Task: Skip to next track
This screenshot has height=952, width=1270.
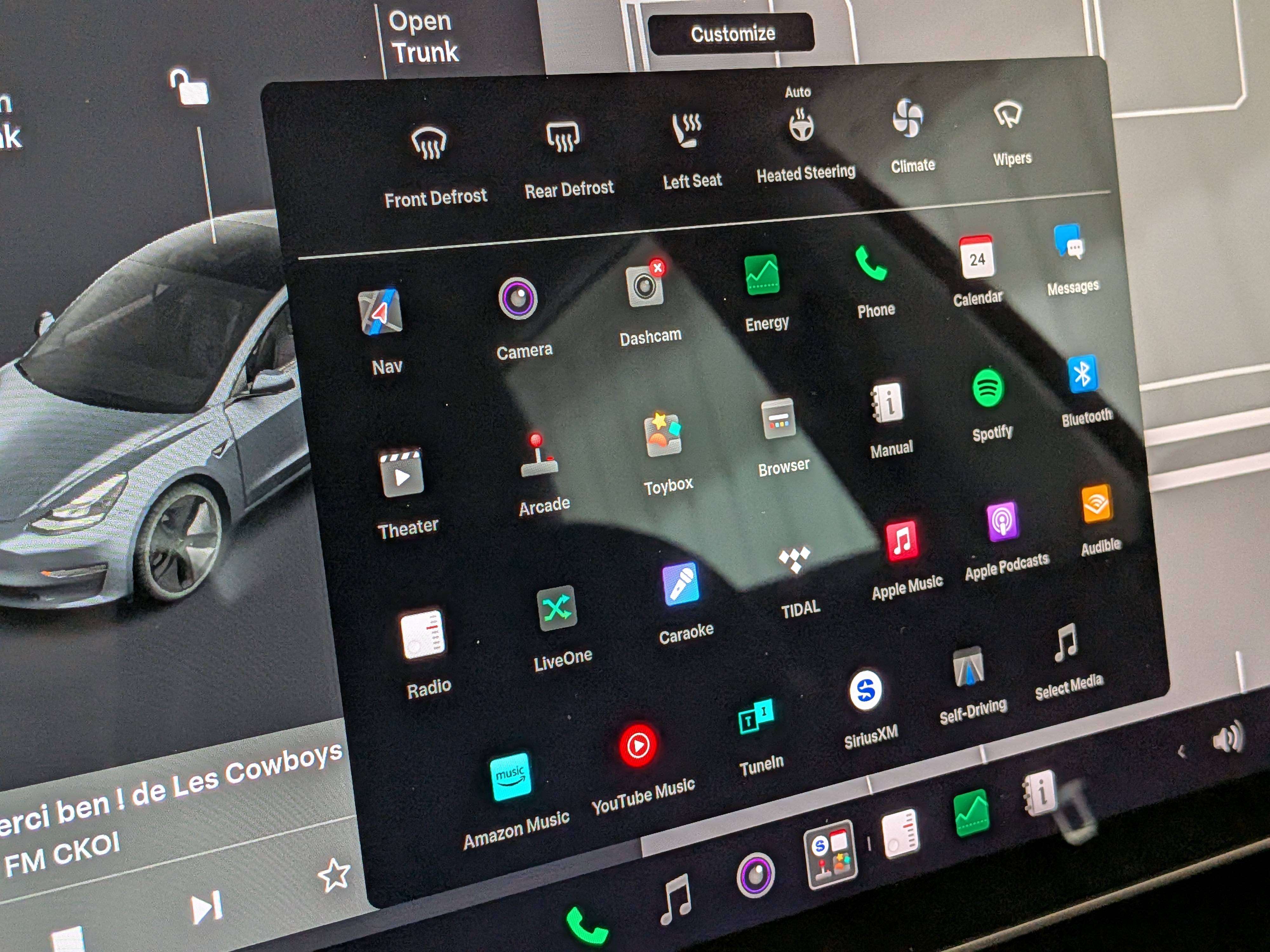Action: [x=206, y=907]
